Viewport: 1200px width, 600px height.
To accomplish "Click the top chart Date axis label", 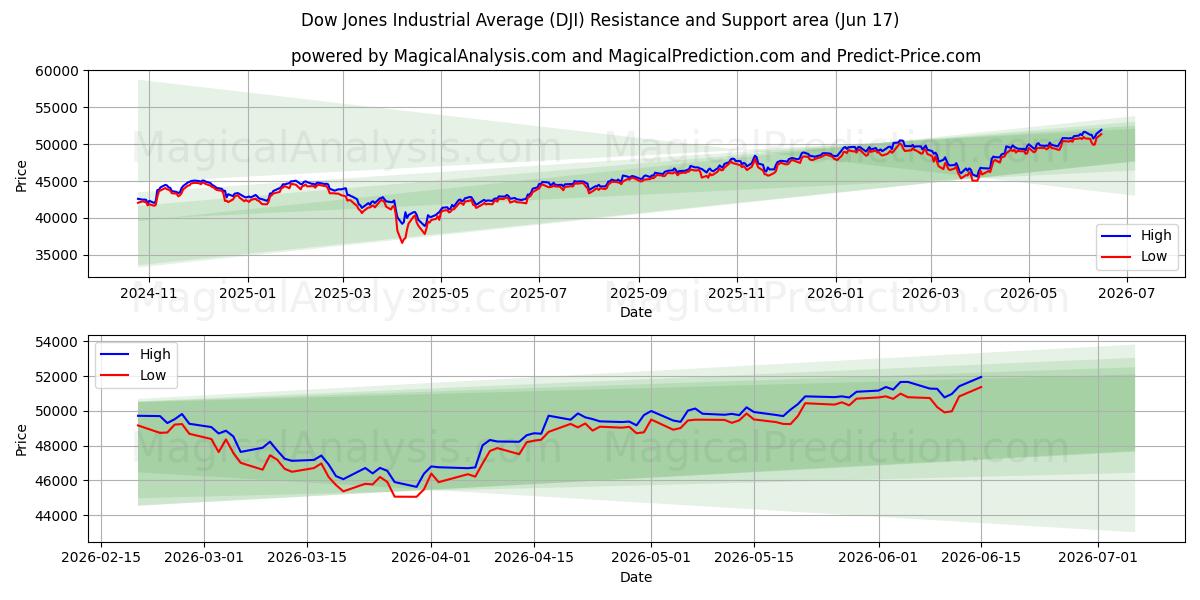I will pyautogui.click(x=636, y=312).
